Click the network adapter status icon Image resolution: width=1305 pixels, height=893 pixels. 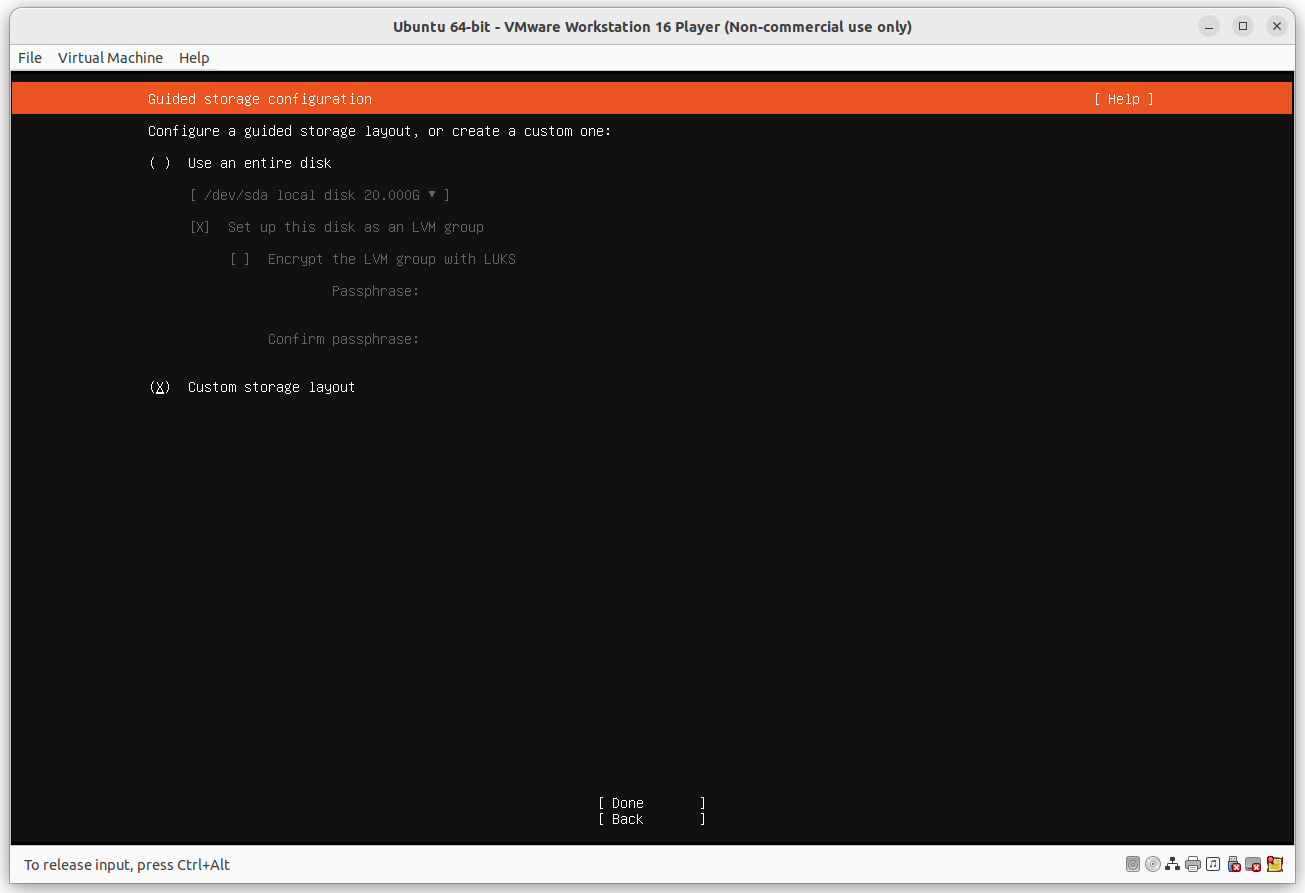coord(1172,864)
